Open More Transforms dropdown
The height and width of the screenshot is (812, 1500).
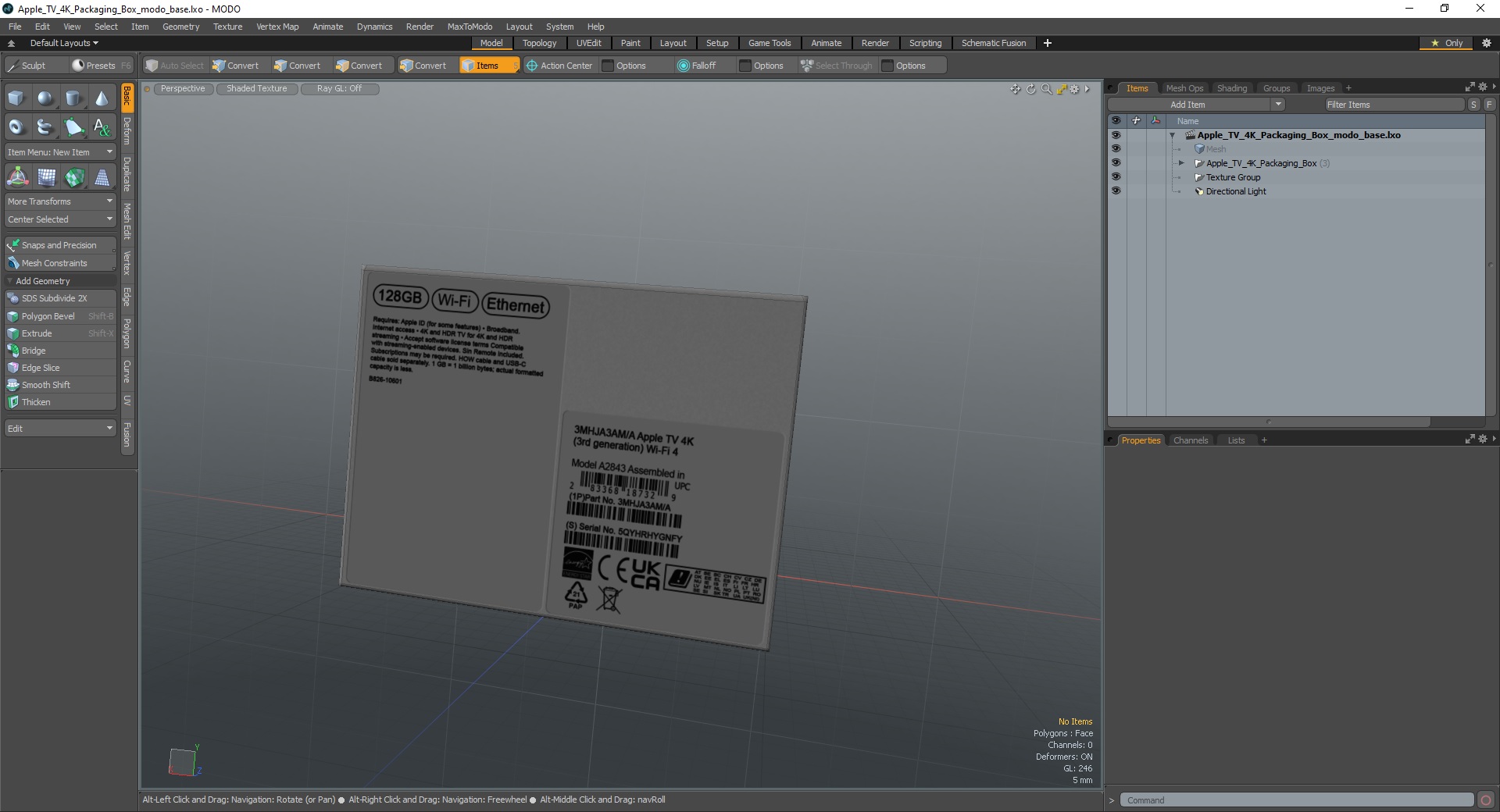pyautogui.click(x=61, y=201)
